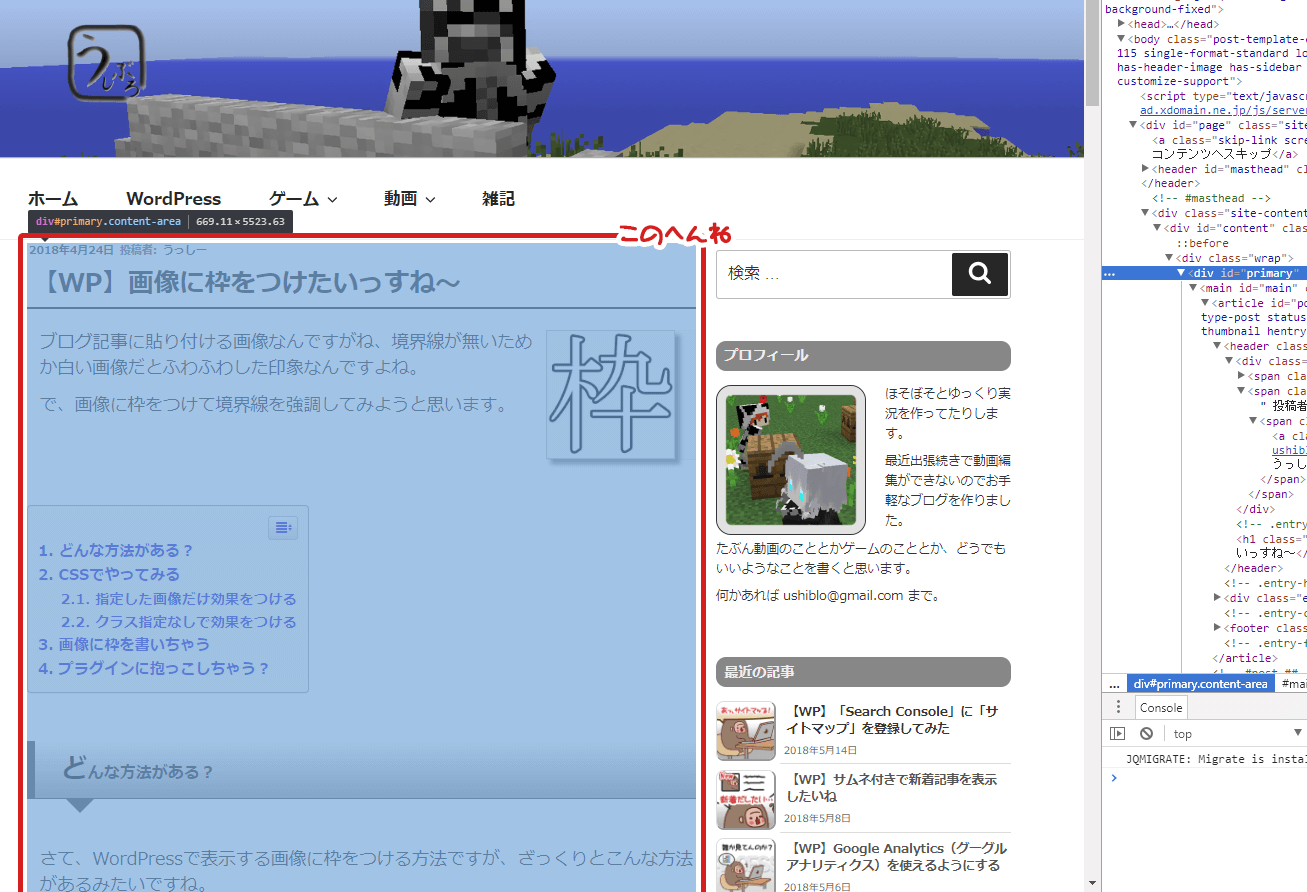This screenshot has width=1307, height=892.
Task: Clear the console with block icon
Action: 1146,733
